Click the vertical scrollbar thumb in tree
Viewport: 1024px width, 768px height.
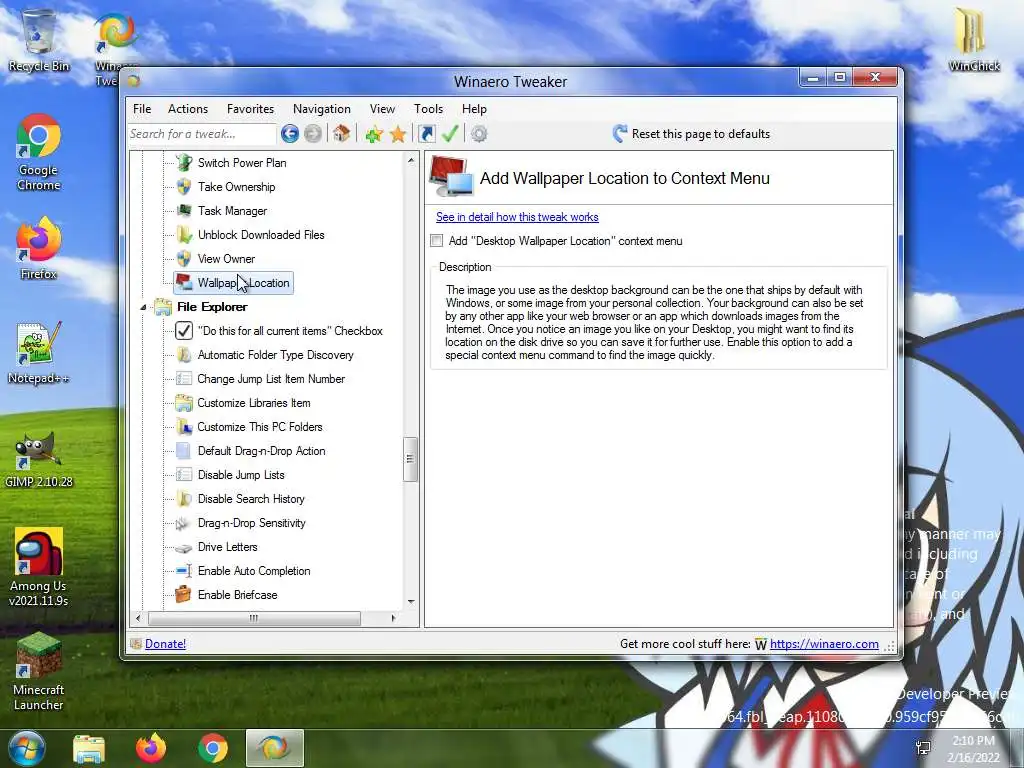click(411, 459)
